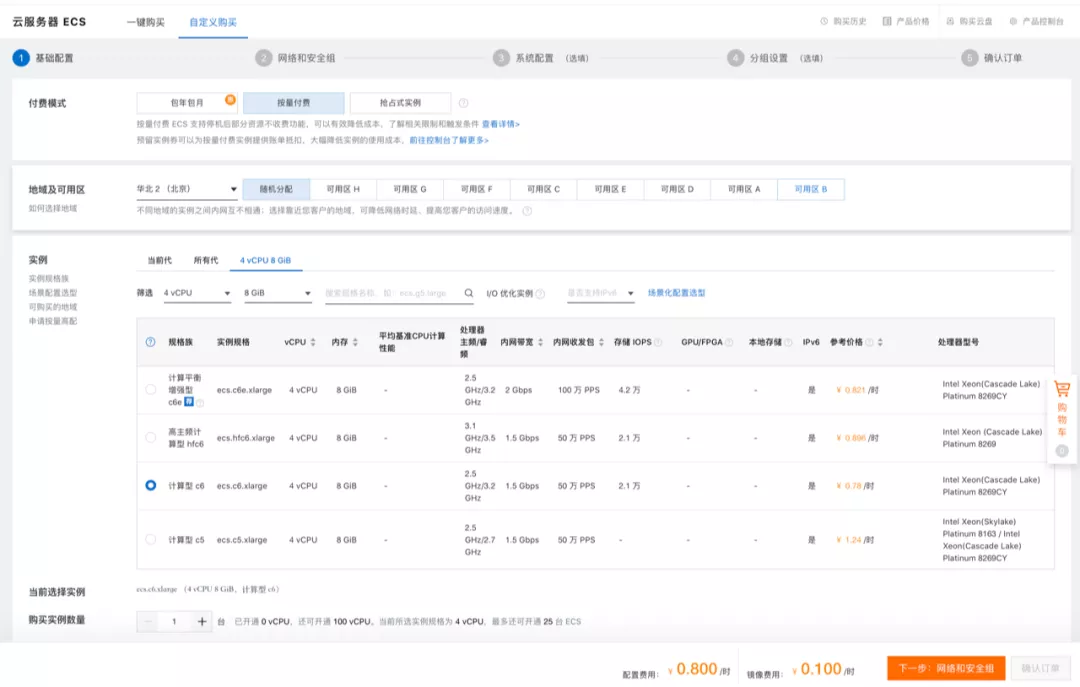Viewport: 1080px width, 687px height.
Task: Open the 如何选择地域 help link
Action: click(x=53, y=208)
